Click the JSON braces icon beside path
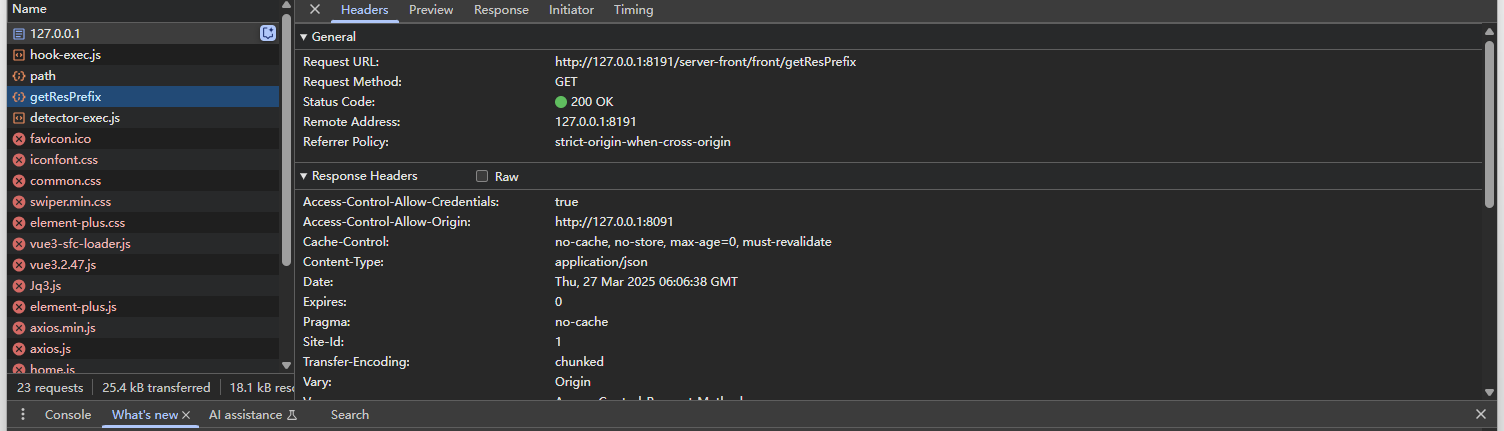This screenshot has height=431, width=1504. 18,76
